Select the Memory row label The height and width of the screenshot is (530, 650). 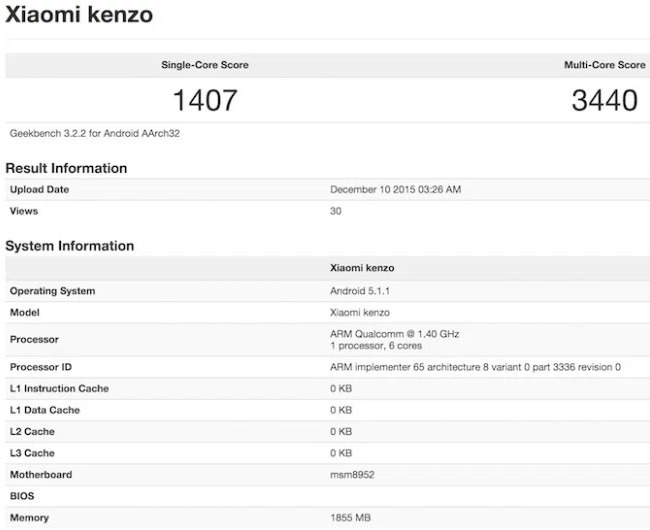[29, 518]
